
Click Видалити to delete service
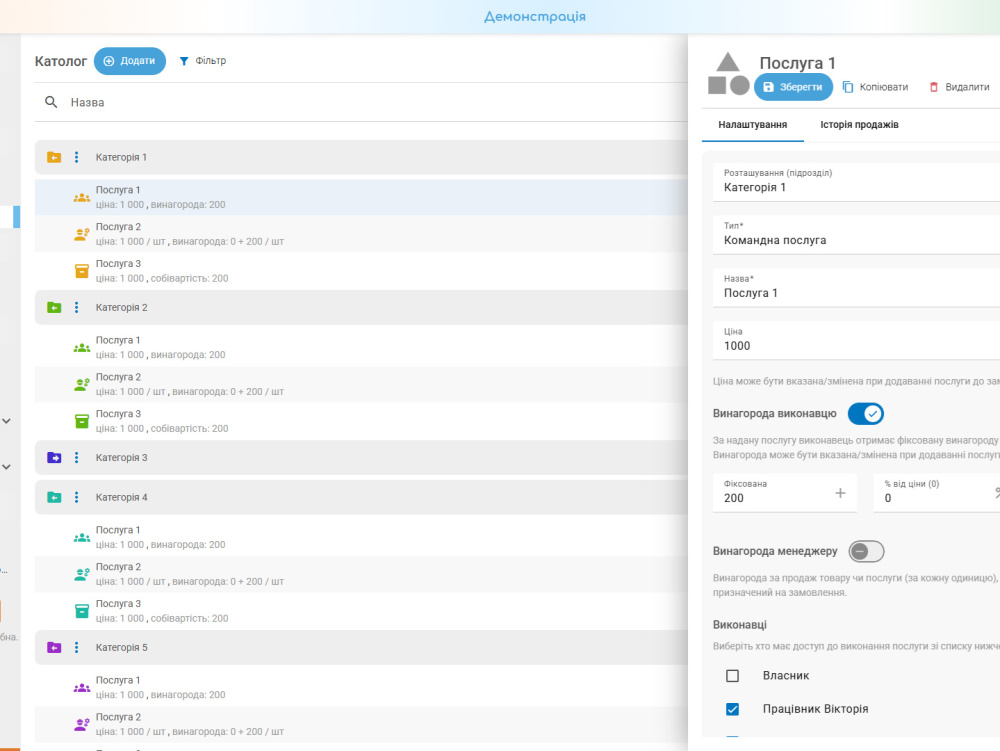click(960, 87)
